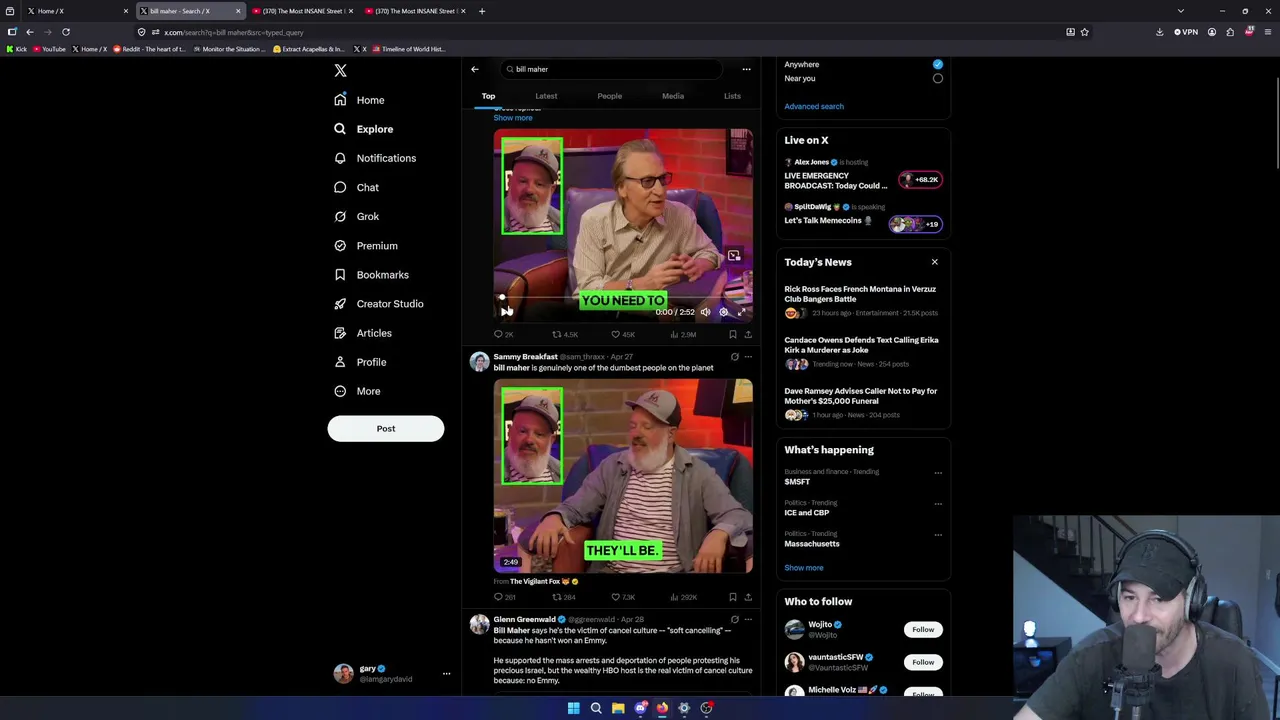
Task: Like the Sammy Breakfast post with 7.3K likes
Action: pos(622,597)
